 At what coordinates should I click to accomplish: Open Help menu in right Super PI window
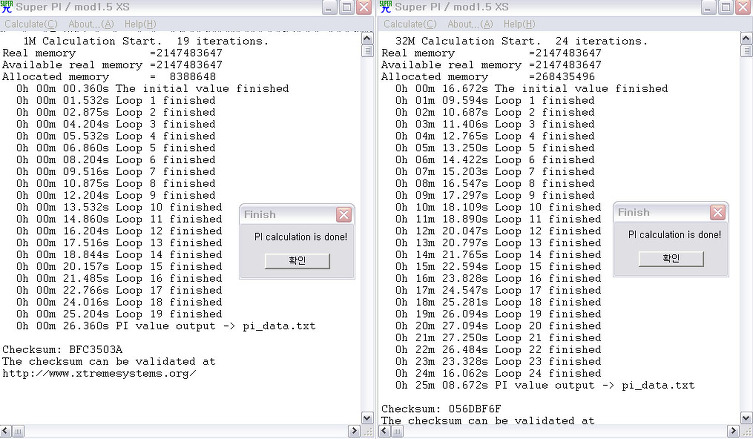(x=519, y=24)
